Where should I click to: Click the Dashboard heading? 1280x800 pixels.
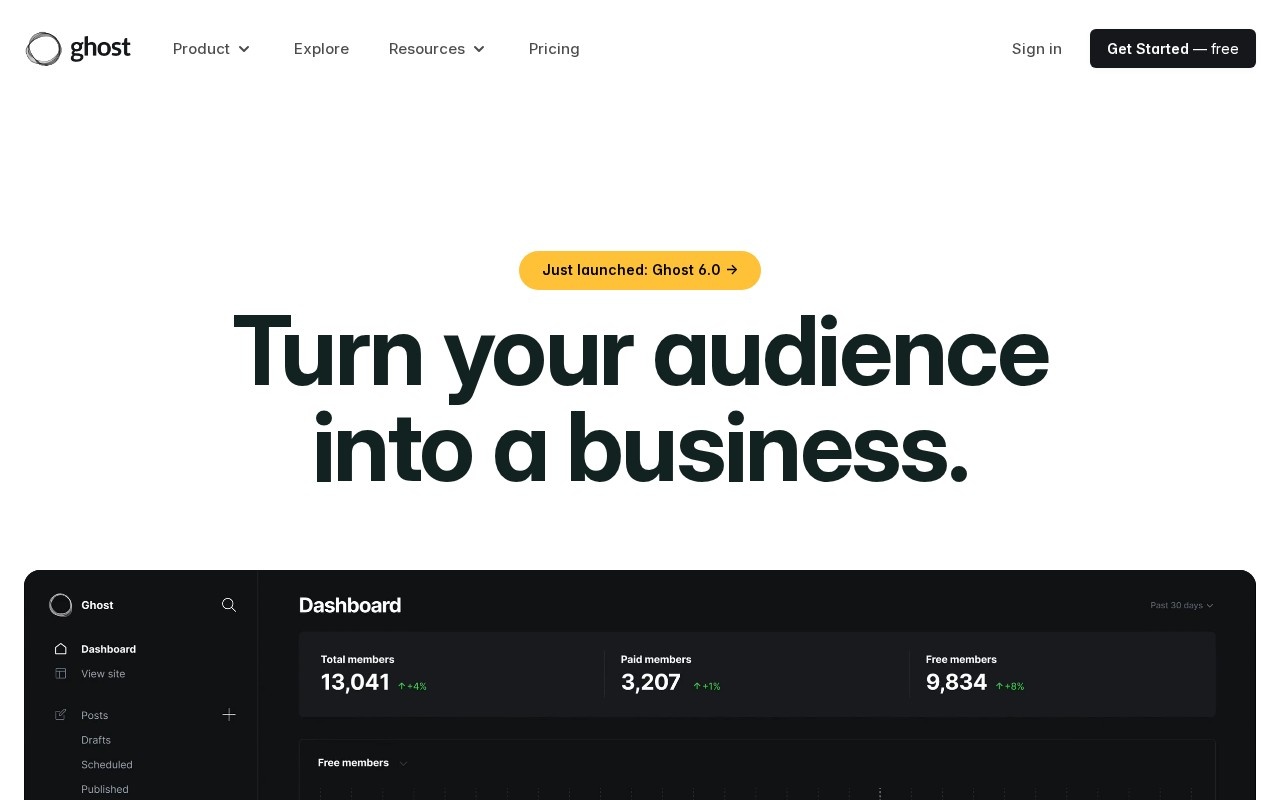point(350,605)
